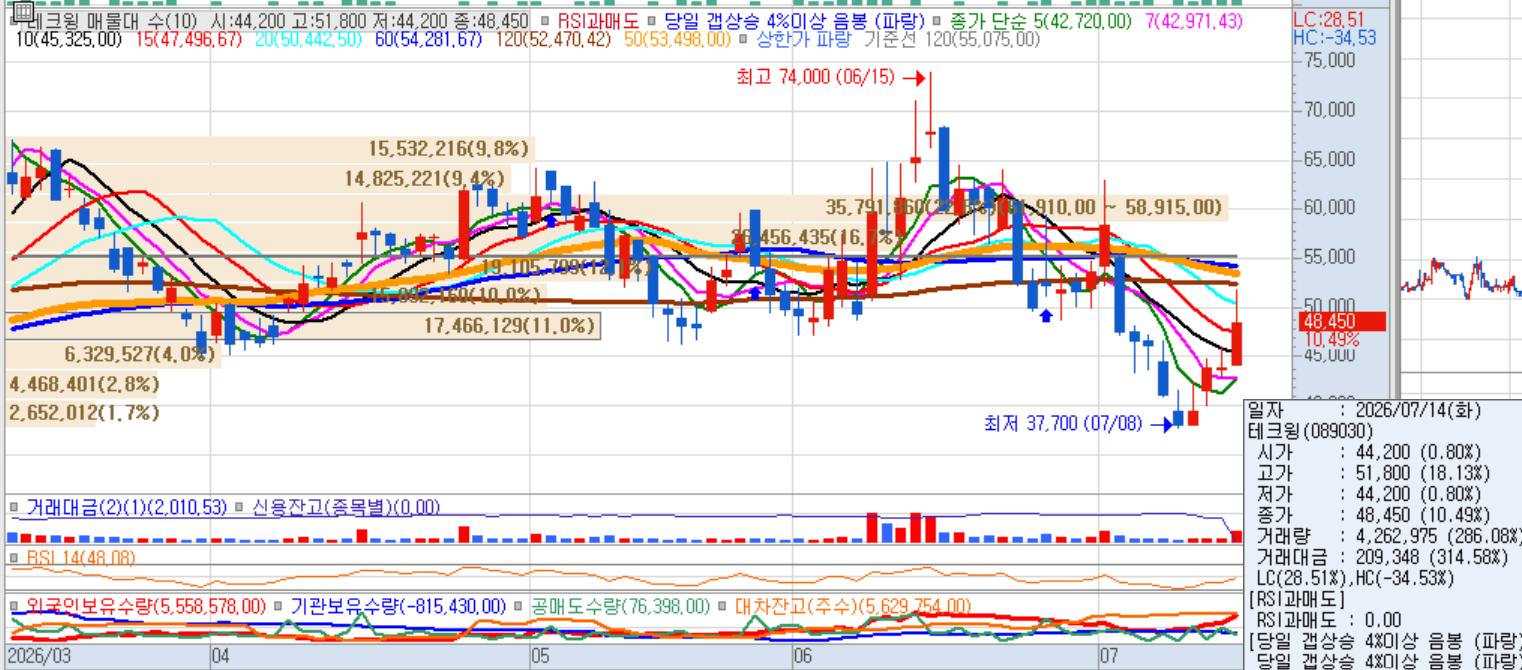Image resolution: width=1522 pixels, height=670 pixels.
Task: Select the 신용잔고(종목별) indicator label
Action: [346, 508]
